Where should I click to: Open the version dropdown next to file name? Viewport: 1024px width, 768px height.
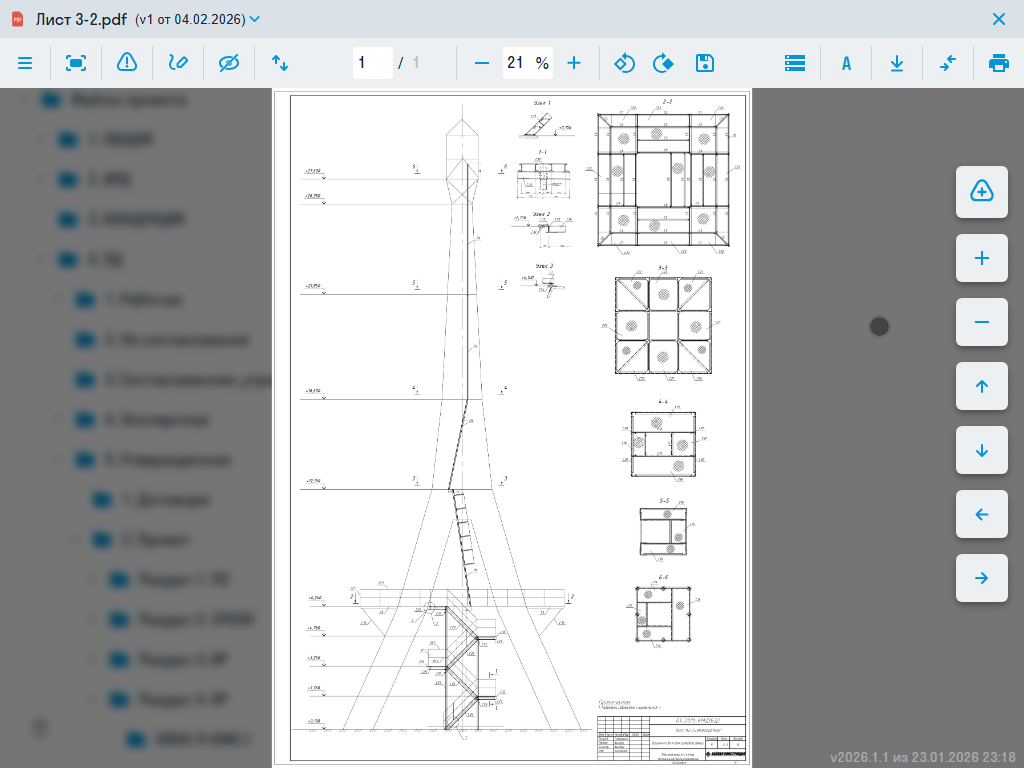click(x=254, y=19)
